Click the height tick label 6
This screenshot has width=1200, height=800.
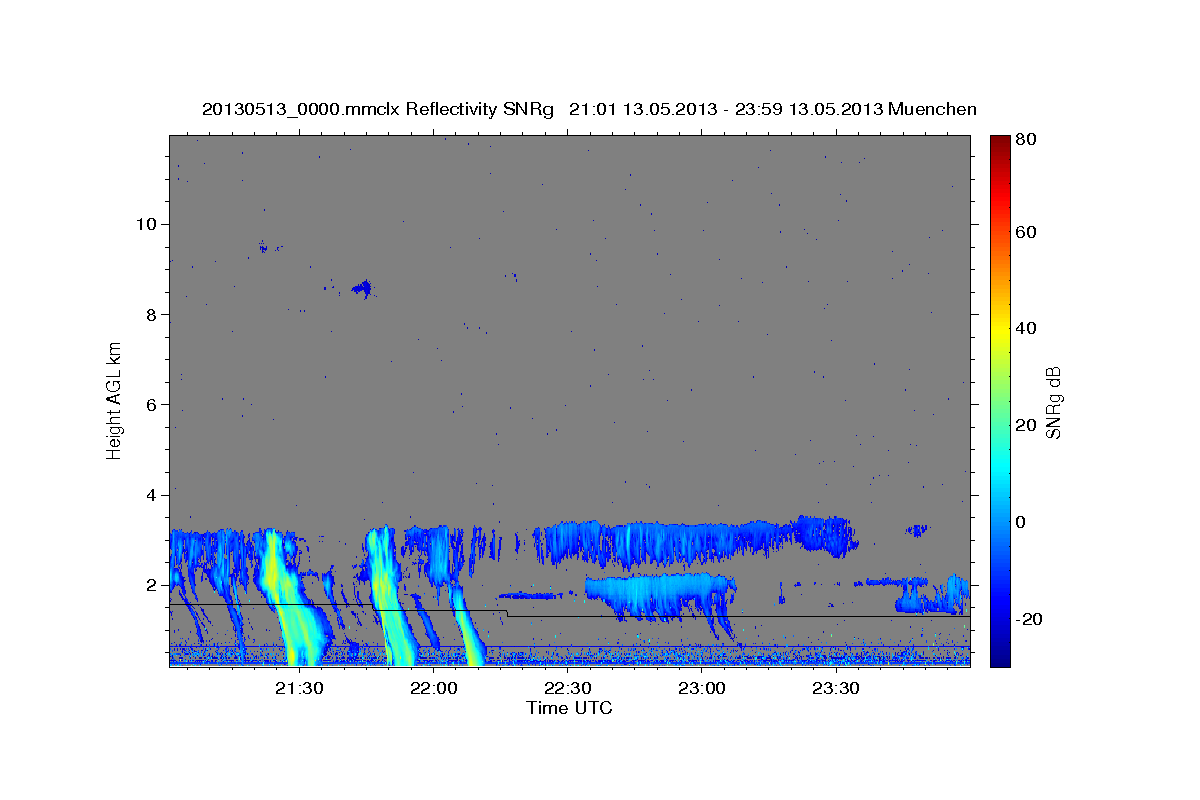click(x=150, y=405)
